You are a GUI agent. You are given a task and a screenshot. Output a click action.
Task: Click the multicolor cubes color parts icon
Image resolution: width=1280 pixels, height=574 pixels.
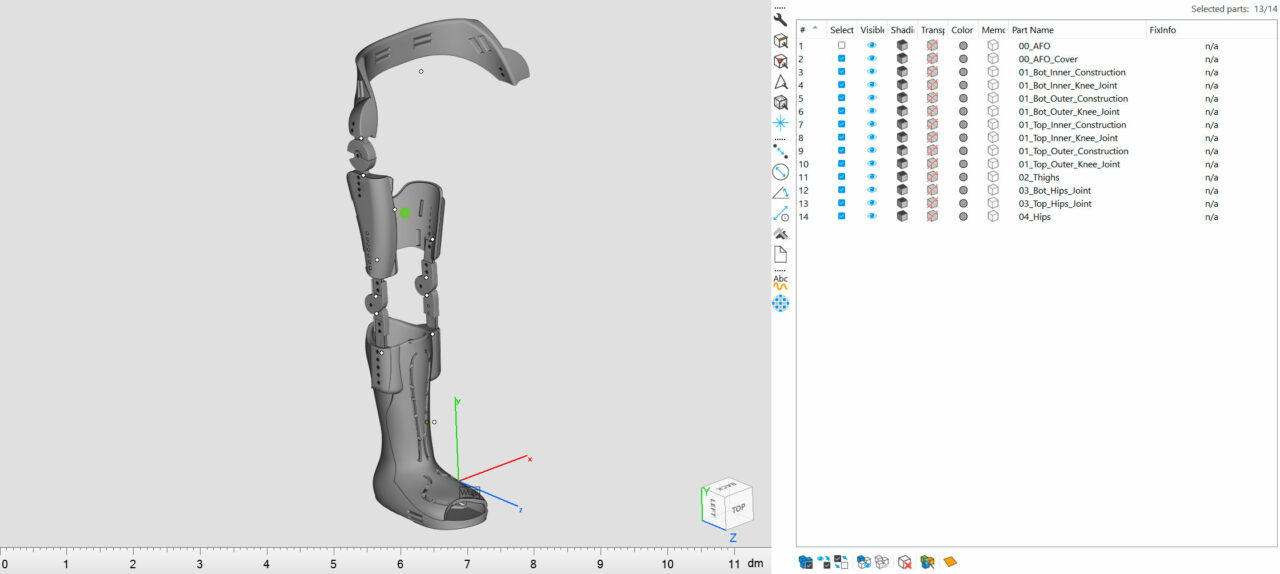[927, 562]
